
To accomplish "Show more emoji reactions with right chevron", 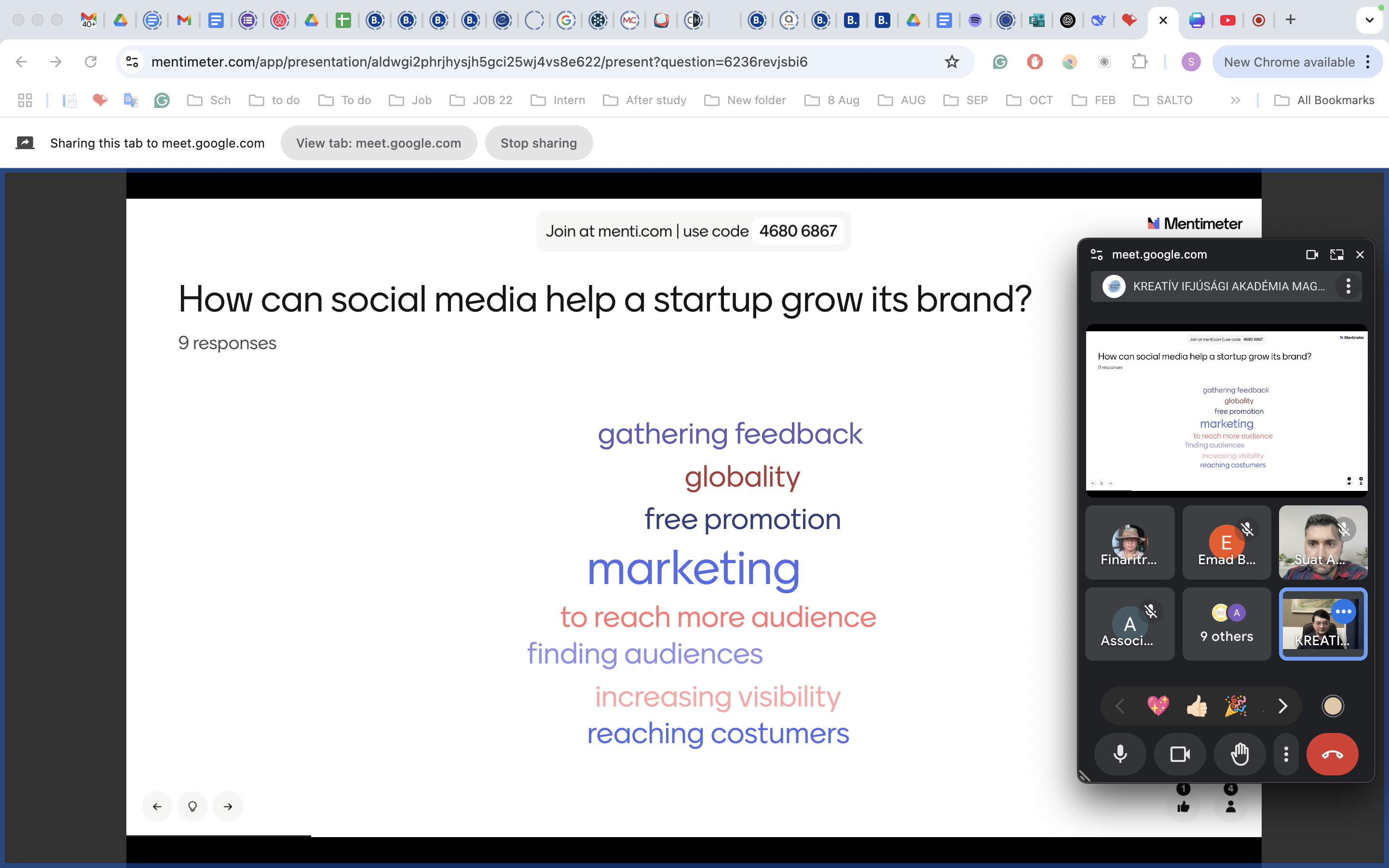I will (1282, 705).
